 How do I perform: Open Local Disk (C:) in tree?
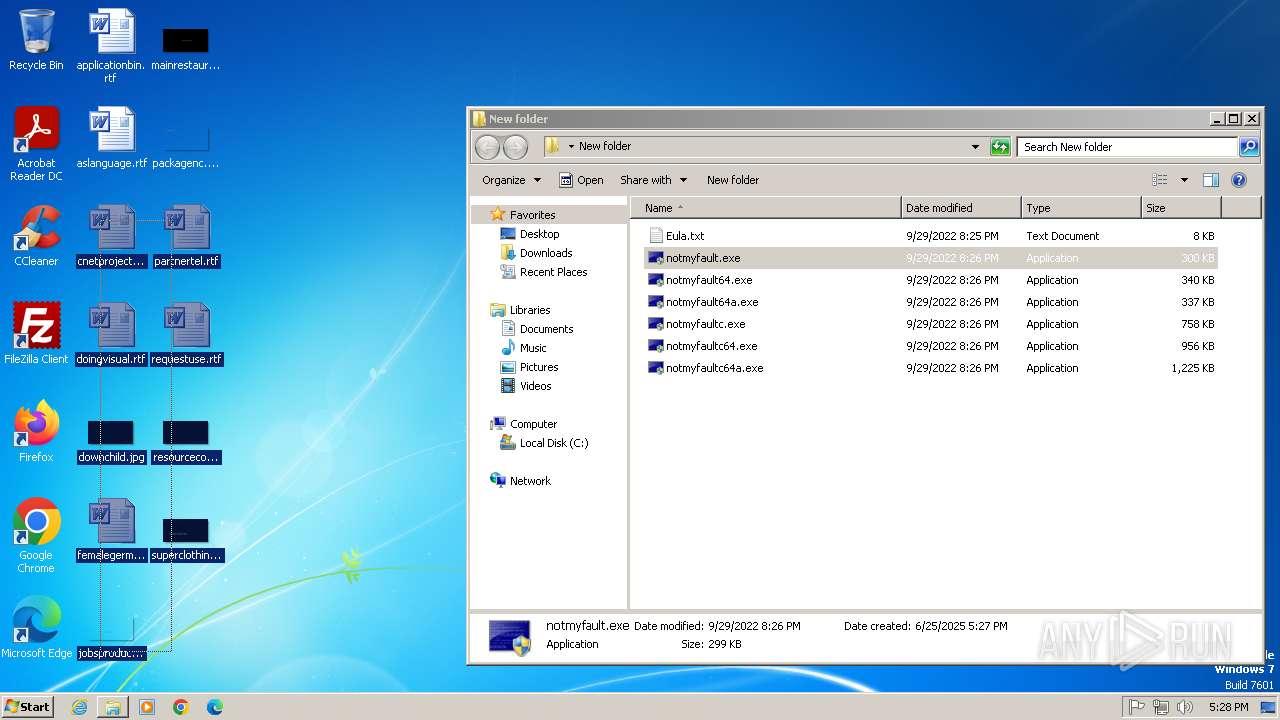point(553,443)
